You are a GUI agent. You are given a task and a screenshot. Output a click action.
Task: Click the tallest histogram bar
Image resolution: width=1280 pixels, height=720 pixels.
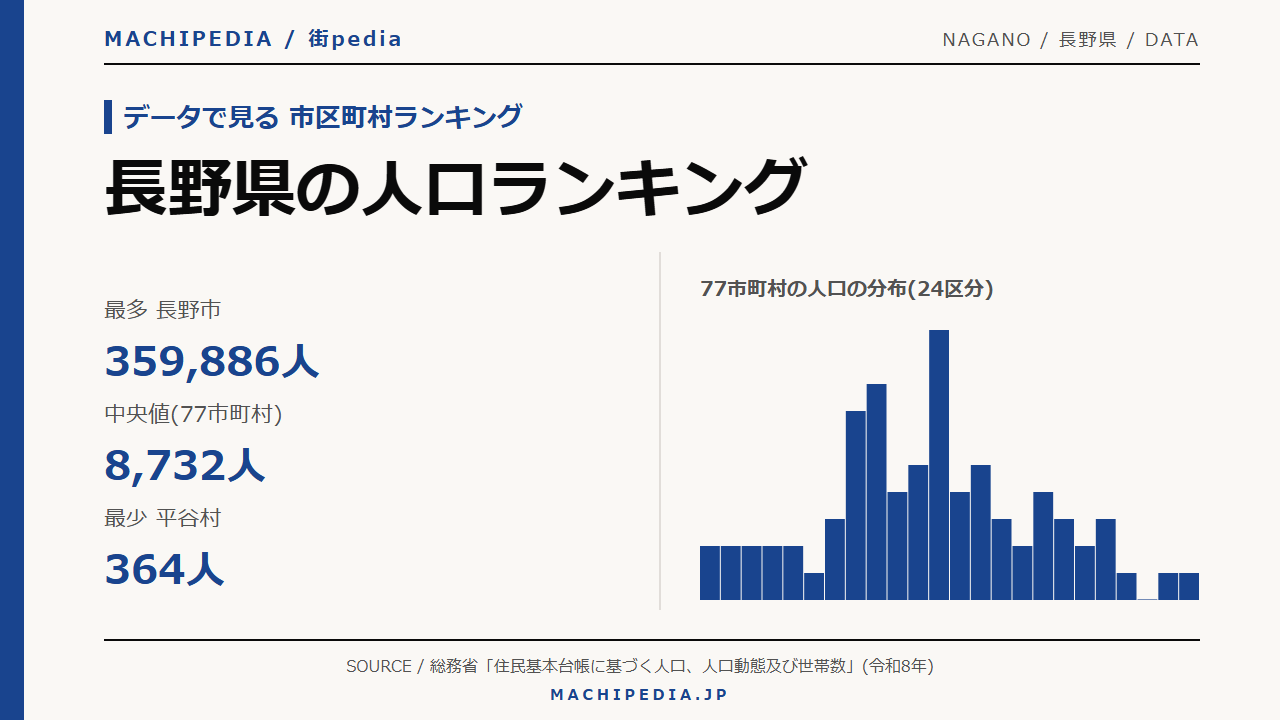939,465
